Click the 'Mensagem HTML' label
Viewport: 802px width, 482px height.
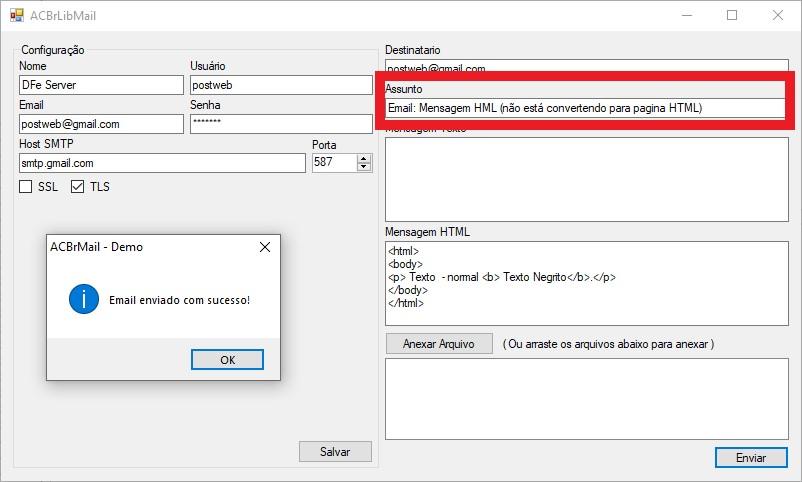point(427,232)
